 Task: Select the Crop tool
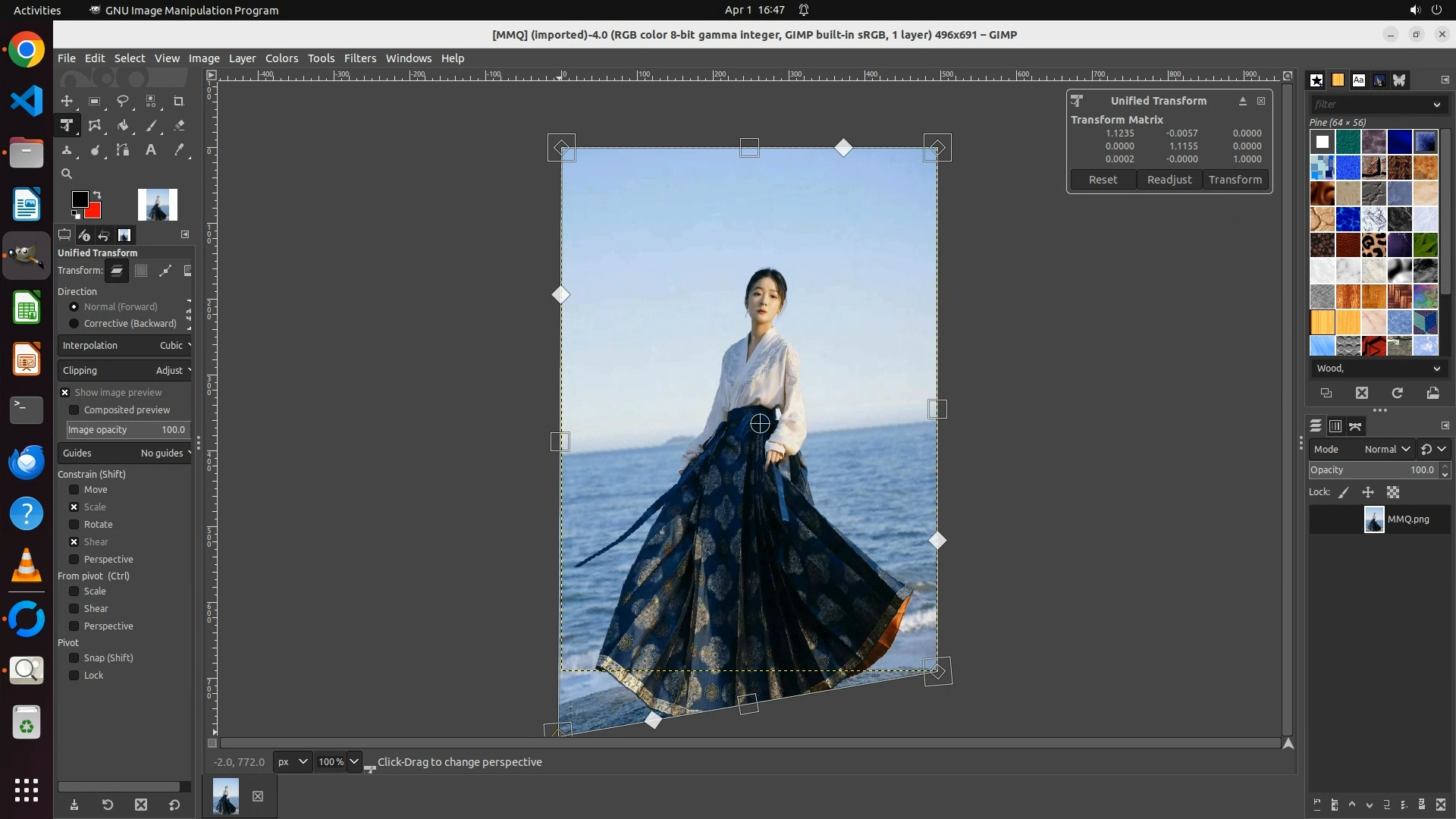[179, 101]
